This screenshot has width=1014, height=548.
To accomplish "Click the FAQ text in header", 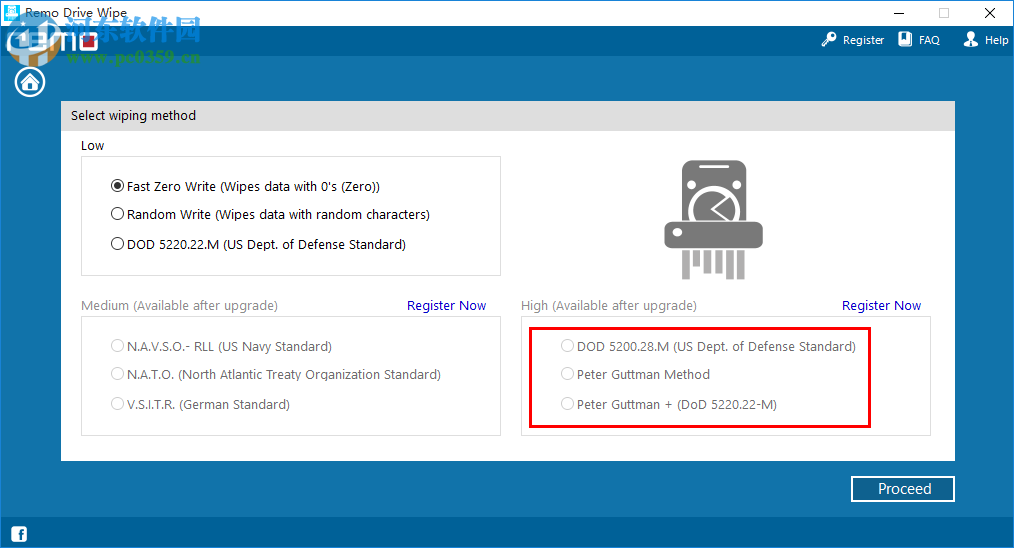I will coord(929,40).
